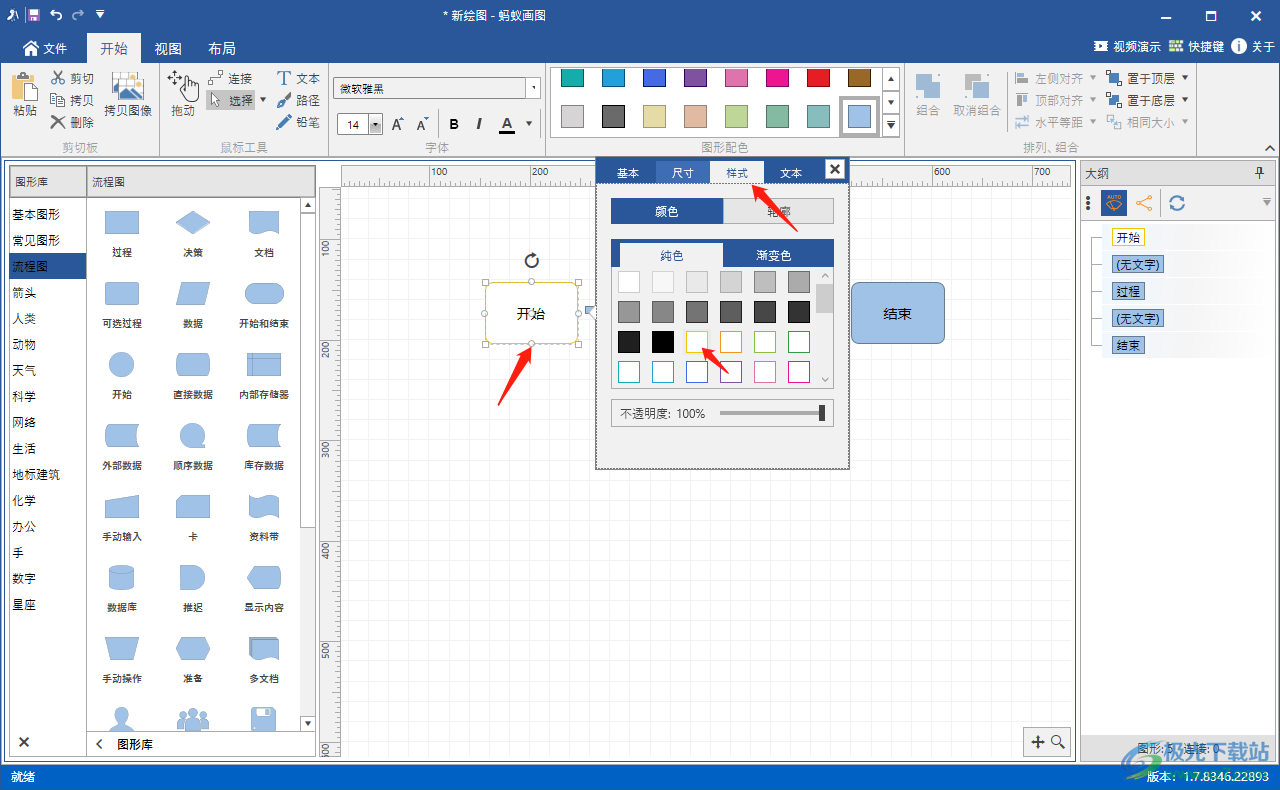Click the Cut scissors icon
1280x790 pixels.
58,78
